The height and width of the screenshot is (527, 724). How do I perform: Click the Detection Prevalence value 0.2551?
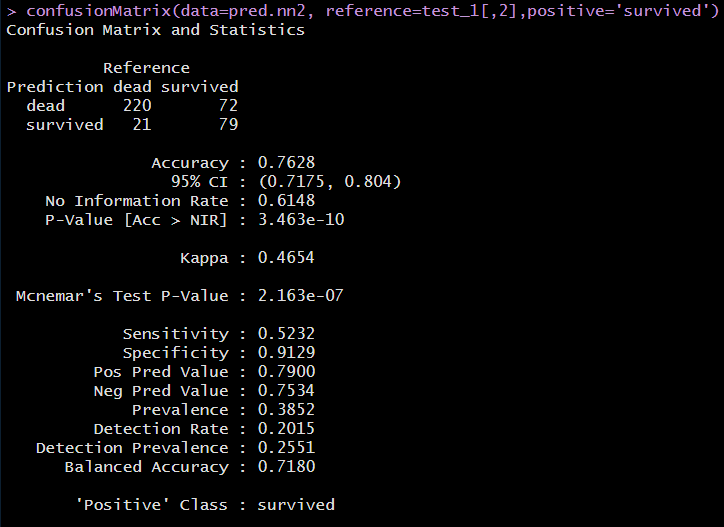pyautogui.click(x=286, y=447)
